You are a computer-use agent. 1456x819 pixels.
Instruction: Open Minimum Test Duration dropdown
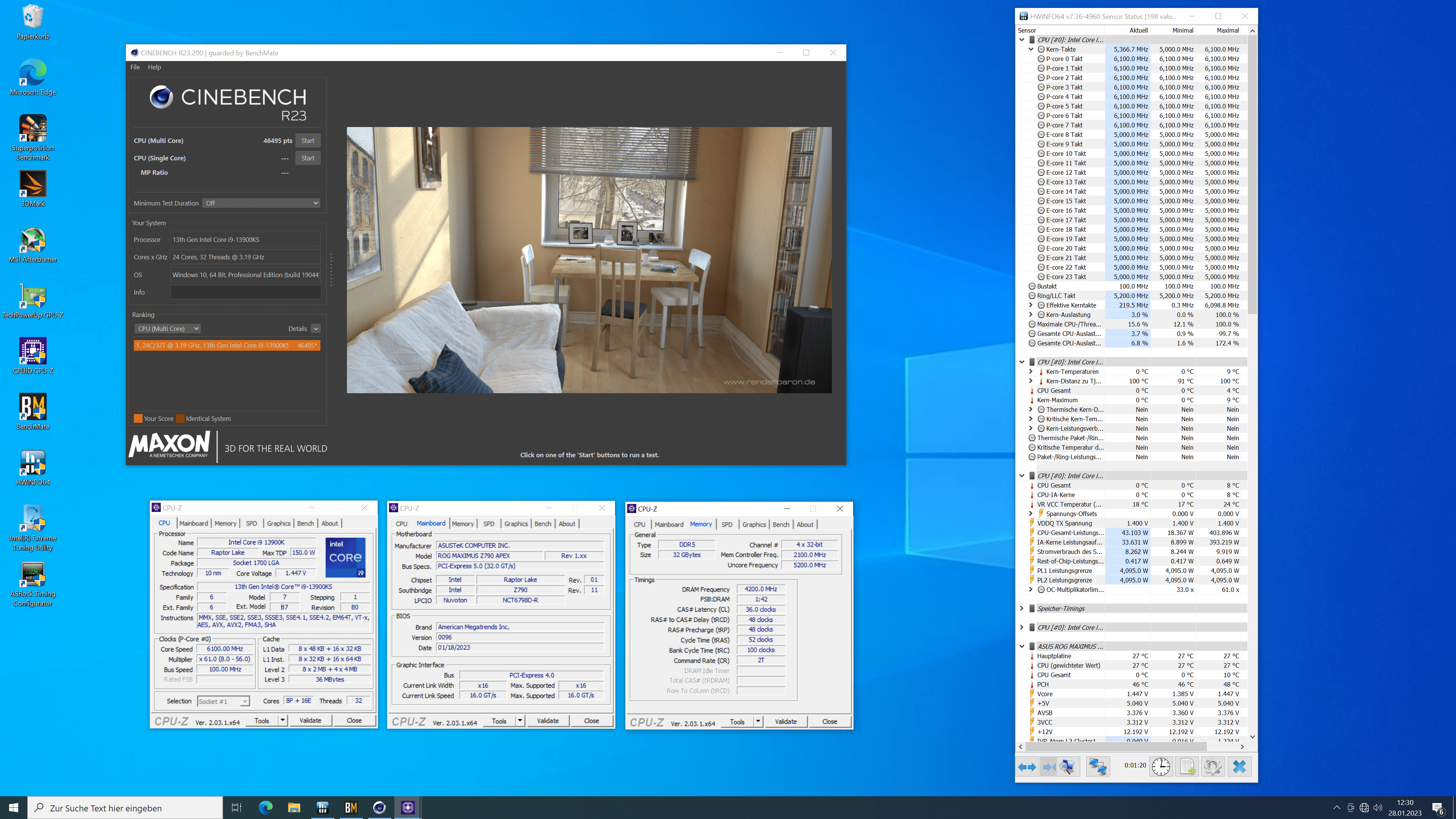tap(261, 203)
